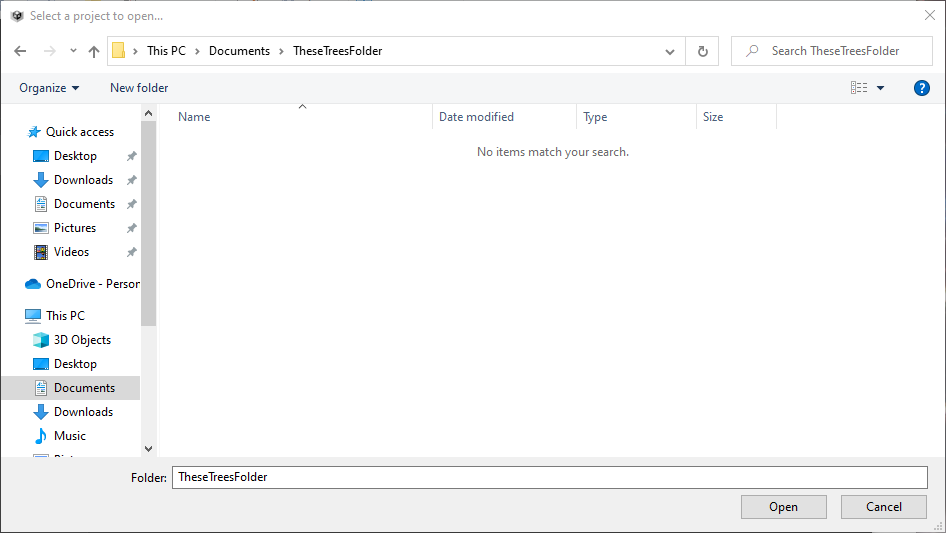
Task: Open Downloads under This PC
Action: pyautogui.click(x=83, y=412)
